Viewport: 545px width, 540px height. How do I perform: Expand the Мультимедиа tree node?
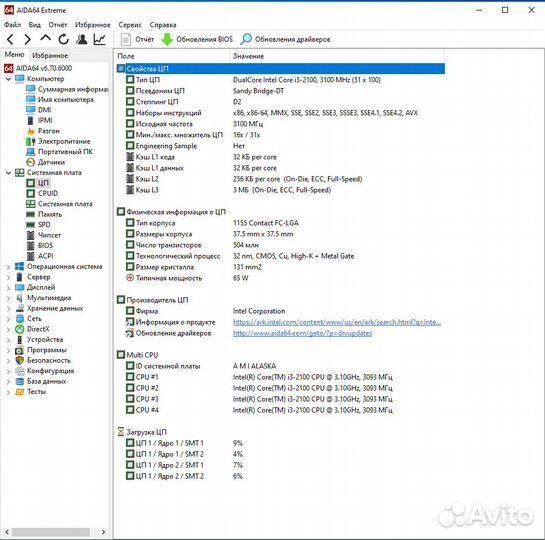click(8, 298)
